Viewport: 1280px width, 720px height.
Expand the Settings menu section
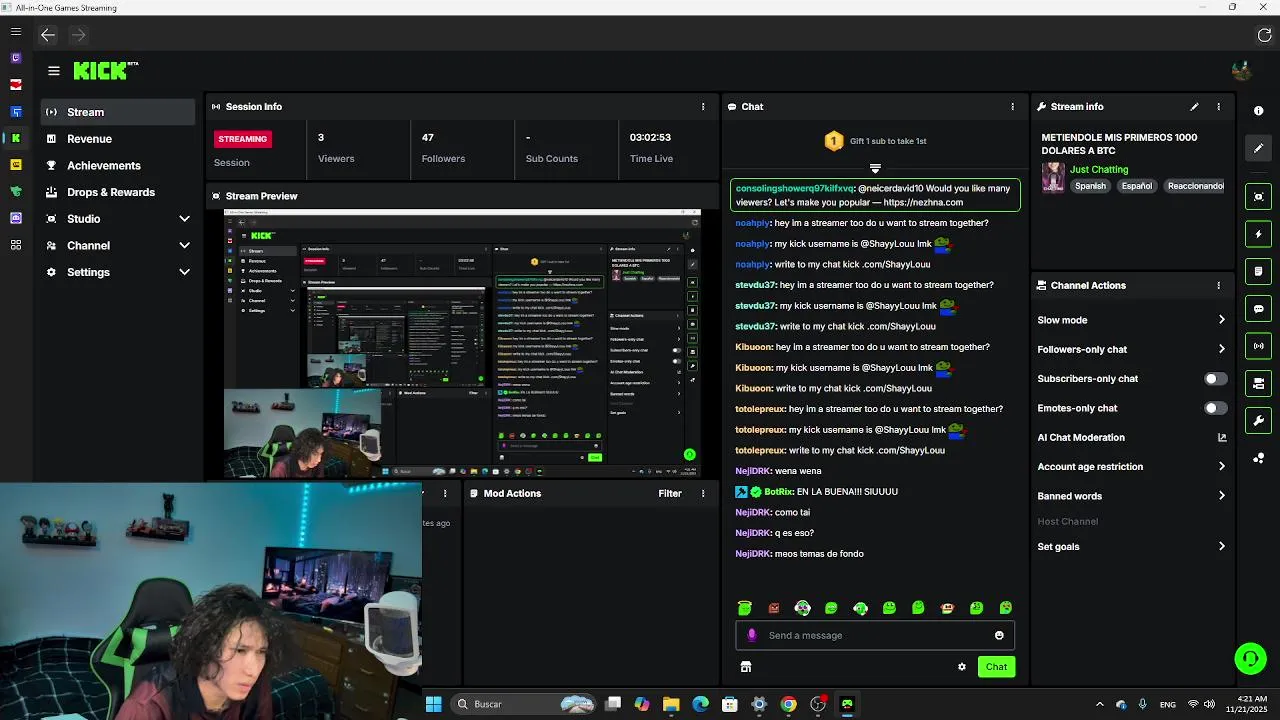[118, 272]
